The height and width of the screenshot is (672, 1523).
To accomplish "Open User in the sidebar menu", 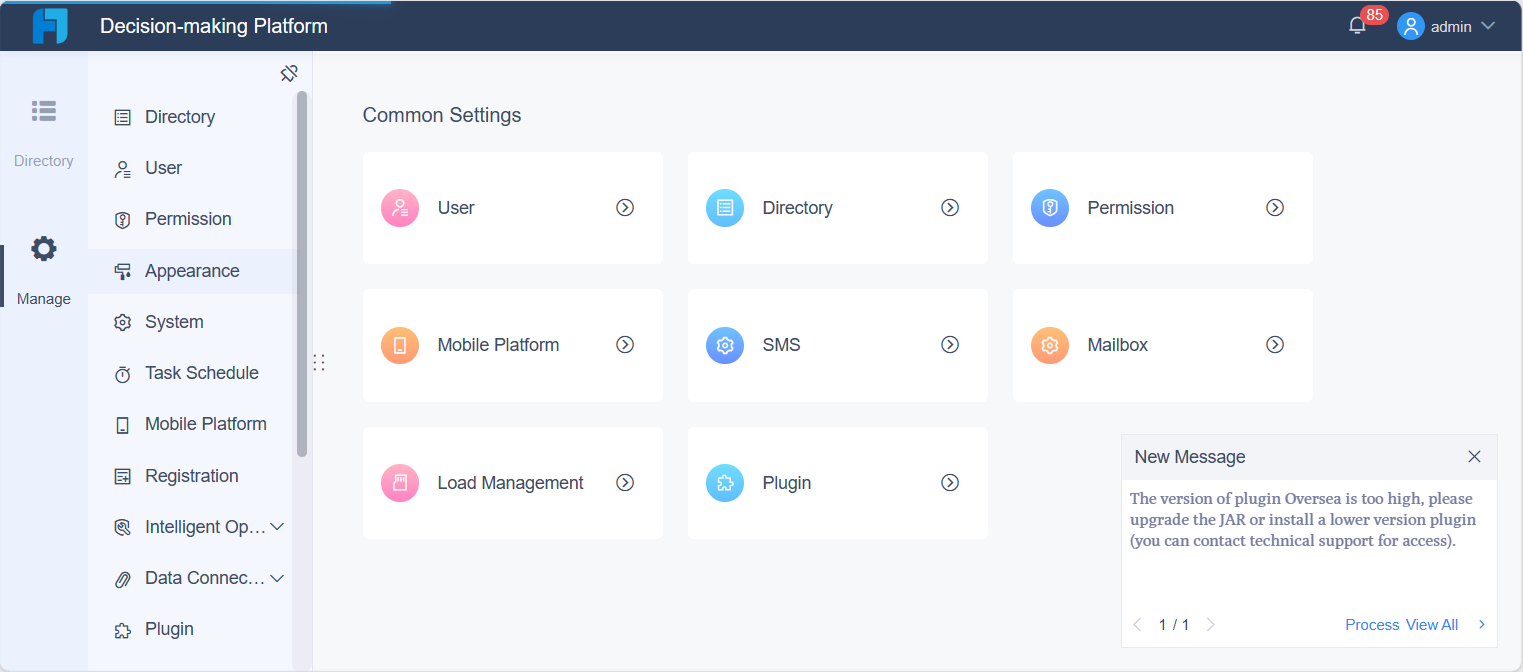I will point(192,168).
